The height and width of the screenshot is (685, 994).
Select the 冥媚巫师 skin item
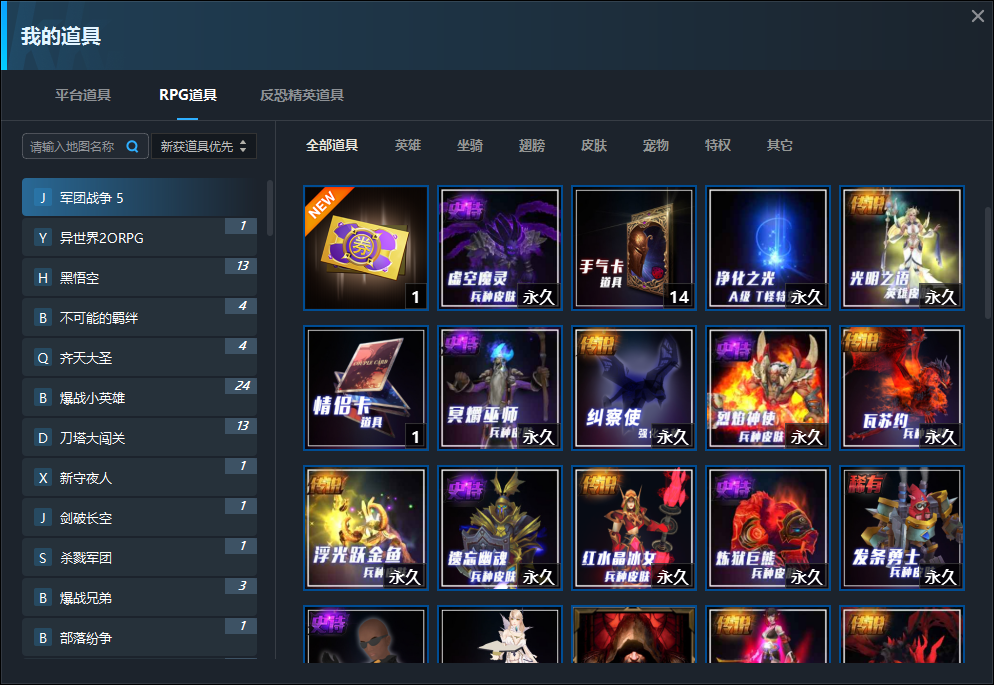(500, 388)
